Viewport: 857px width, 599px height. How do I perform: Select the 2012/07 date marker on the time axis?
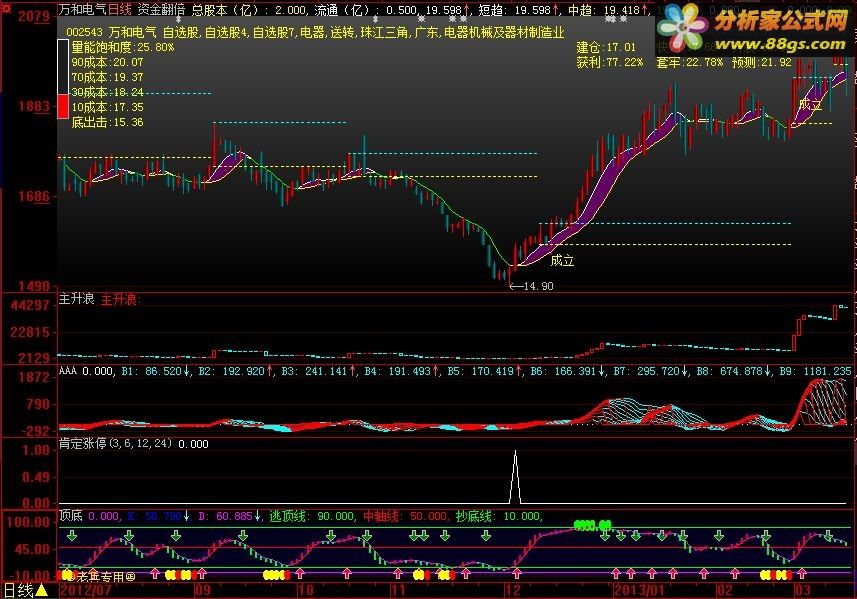85,590
